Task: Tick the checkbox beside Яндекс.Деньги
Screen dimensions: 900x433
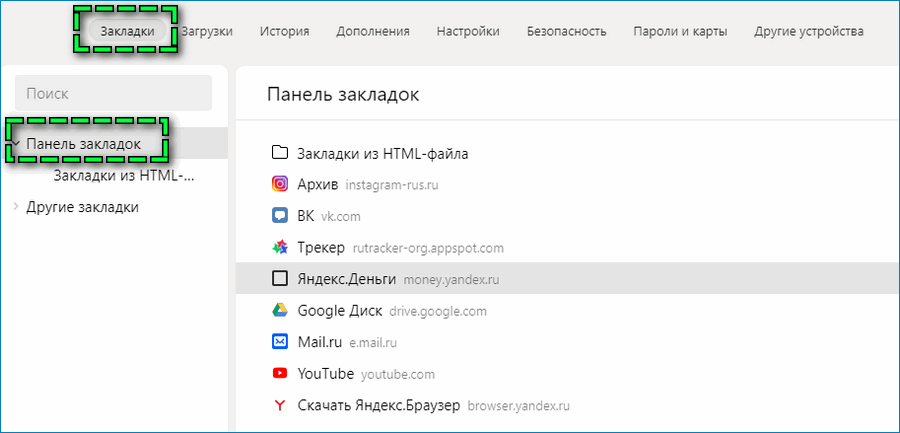Action: tap(279, 279)
